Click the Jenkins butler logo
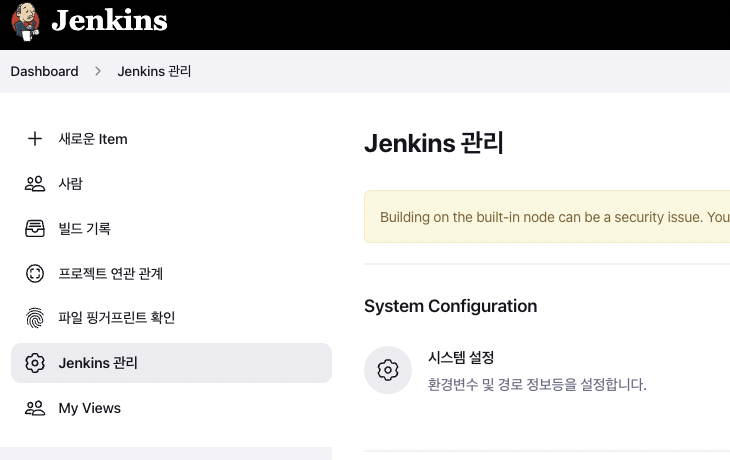The width and height of the screenshot is (730, 460). click(26, 21)
